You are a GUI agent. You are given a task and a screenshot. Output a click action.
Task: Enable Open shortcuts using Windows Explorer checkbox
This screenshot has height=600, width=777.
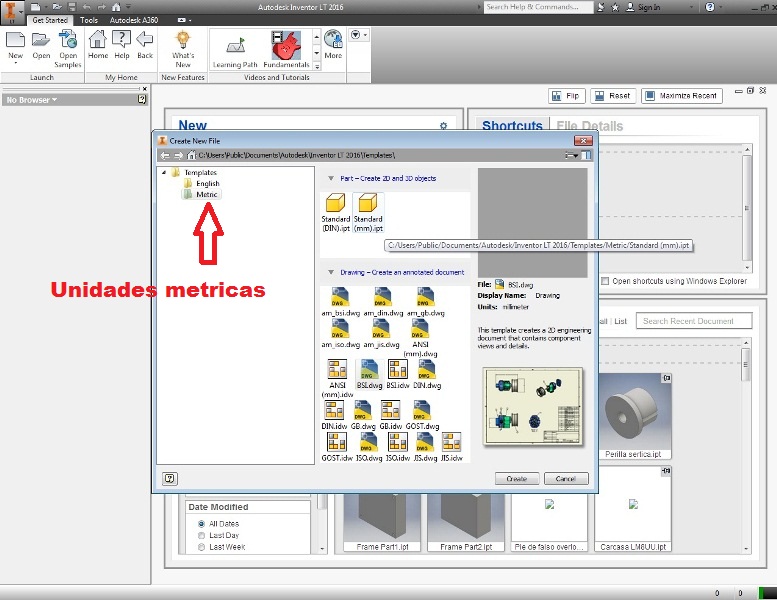click(605, 281)
